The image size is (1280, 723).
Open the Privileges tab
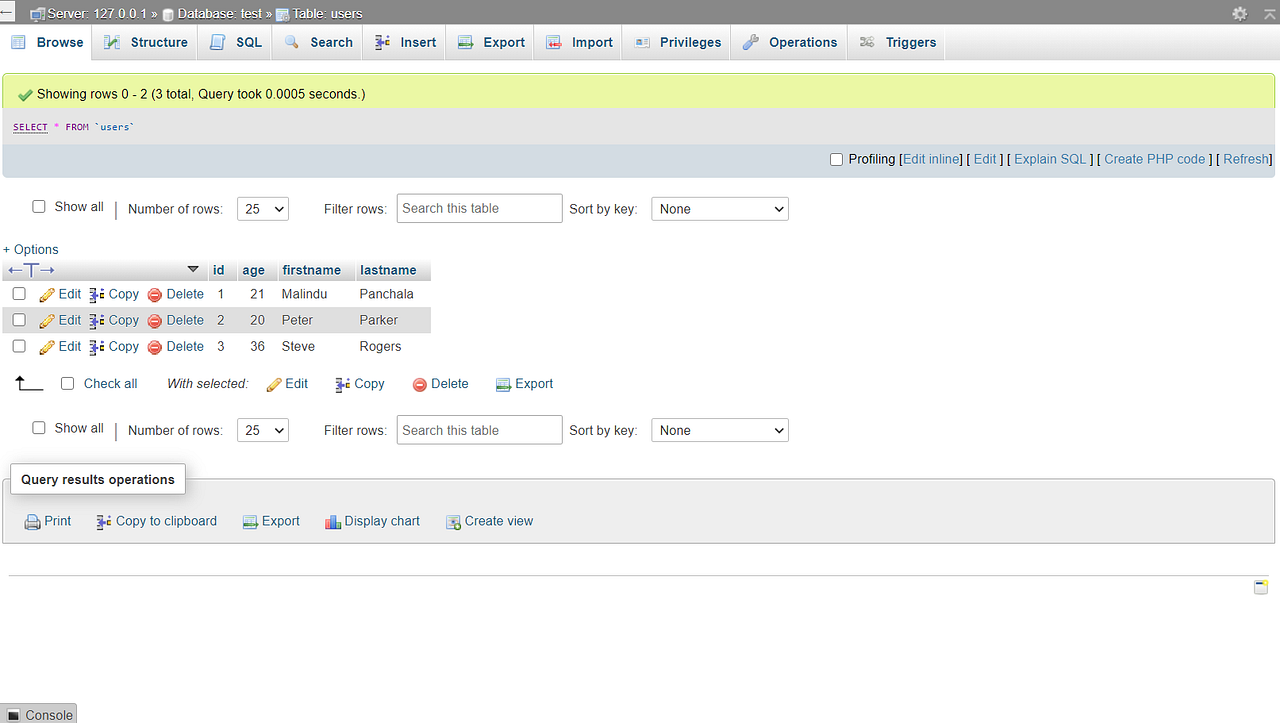675,42
